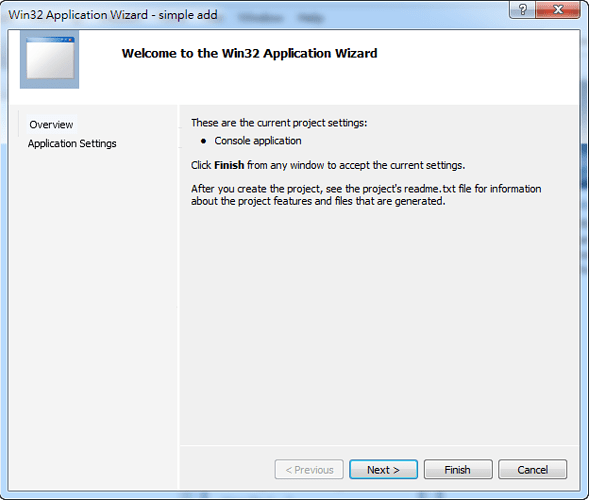Click the window image in the wizard header
The image size is (589, 500).
point(50,59)
